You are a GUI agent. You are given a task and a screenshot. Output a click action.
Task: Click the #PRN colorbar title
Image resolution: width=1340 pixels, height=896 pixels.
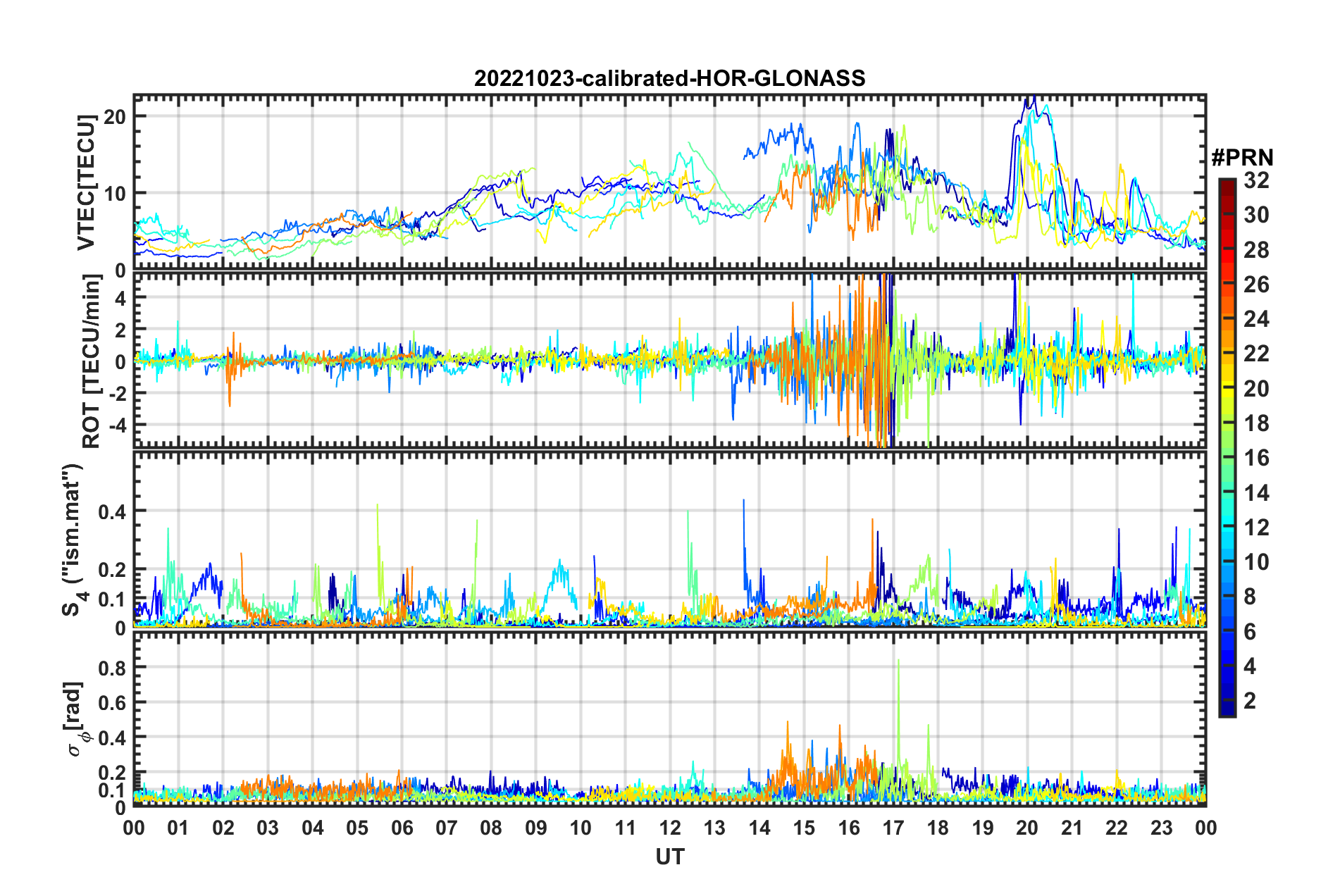click(x=1242, y=157)
